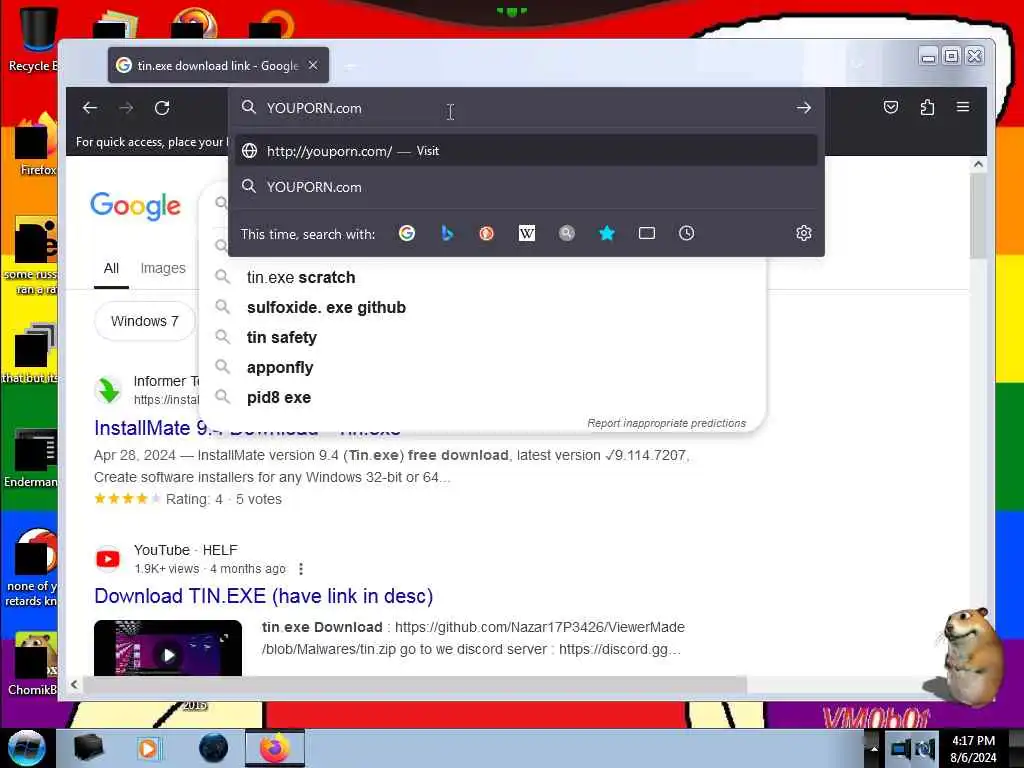Click the address bar go arrow
This screenshot has height=768, width=1024.
804,108
